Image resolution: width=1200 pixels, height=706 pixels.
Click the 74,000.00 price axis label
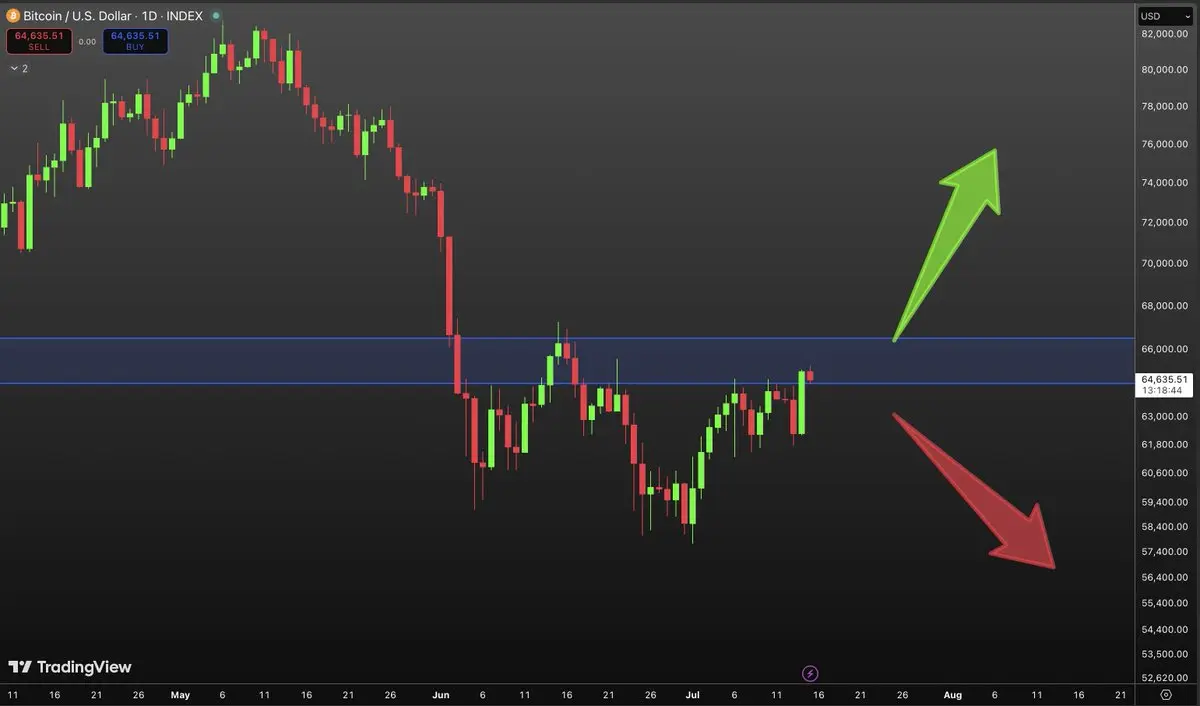click(x=1165, y=183)
